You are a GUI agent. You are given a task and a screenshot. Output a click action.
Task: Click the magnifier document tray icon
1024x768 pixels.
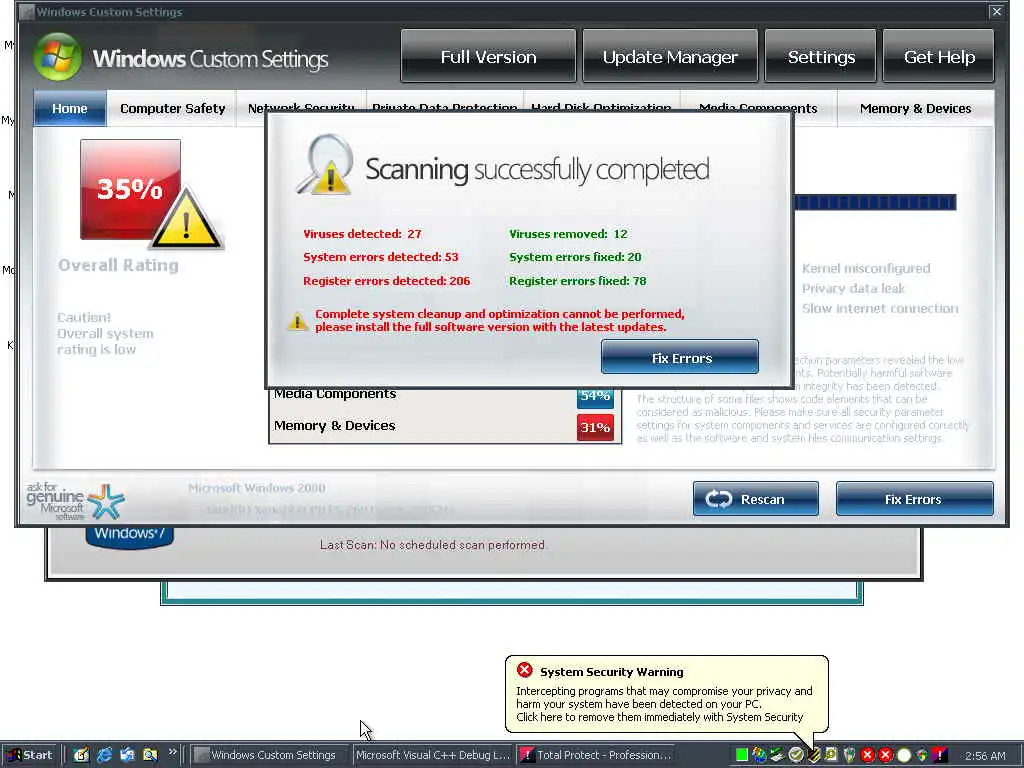[x=831, y=755]
